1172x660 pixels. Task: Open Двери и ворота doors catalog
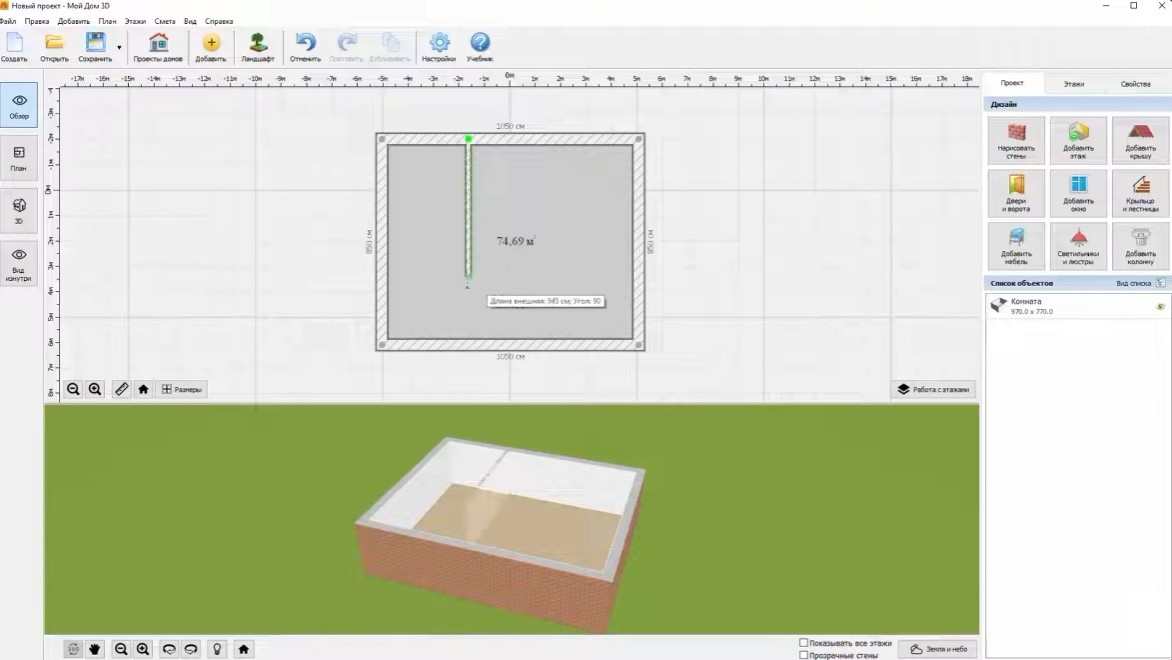[1016, 194]
